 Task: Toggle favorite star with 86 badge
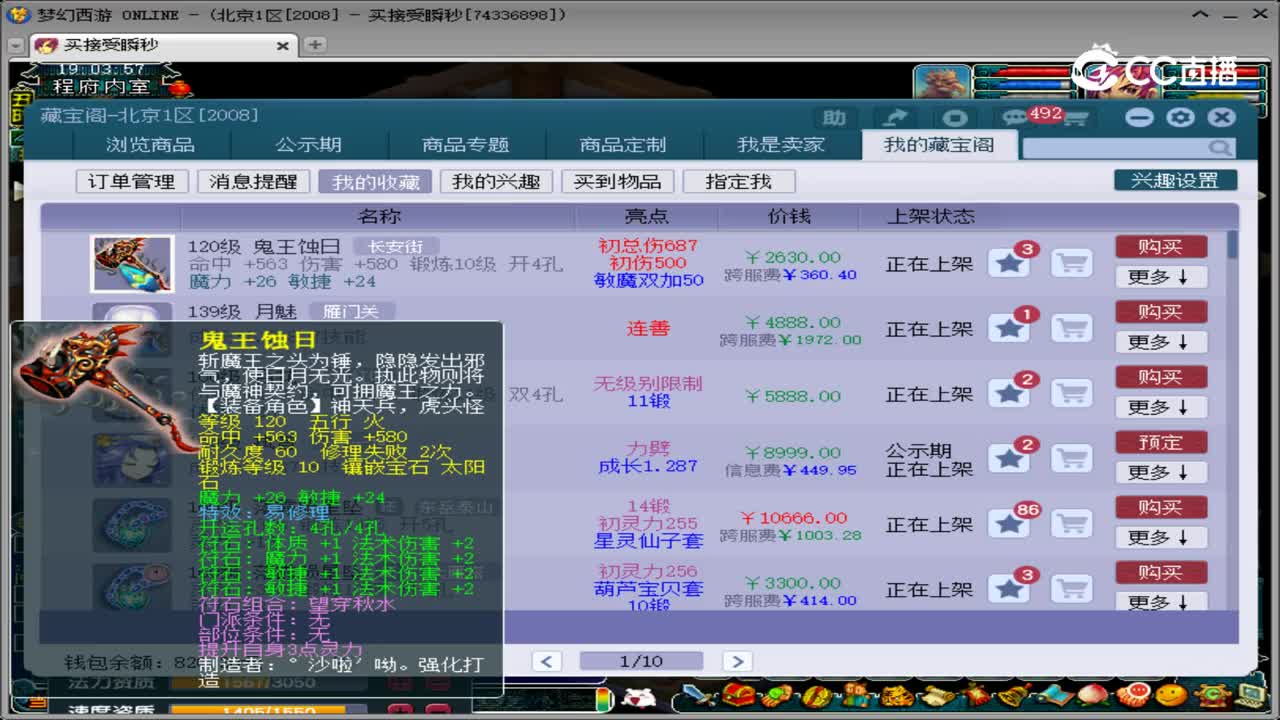click(x=1009, y=524)
